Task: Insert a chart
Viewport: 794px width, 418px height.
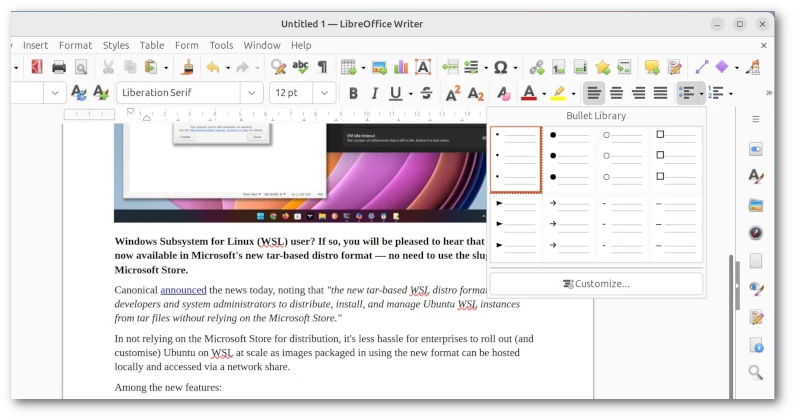Action: (401, 67)
